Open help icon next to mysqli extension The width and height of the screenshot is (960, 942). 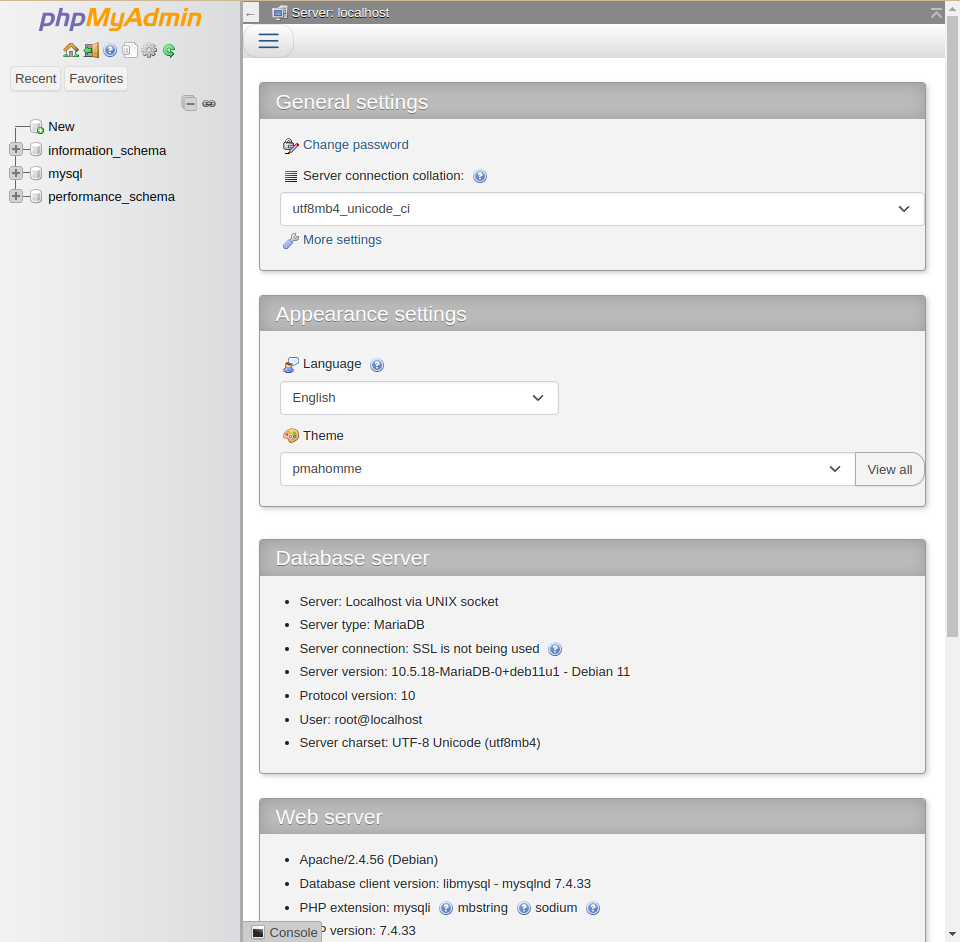(x=446, y=908)
